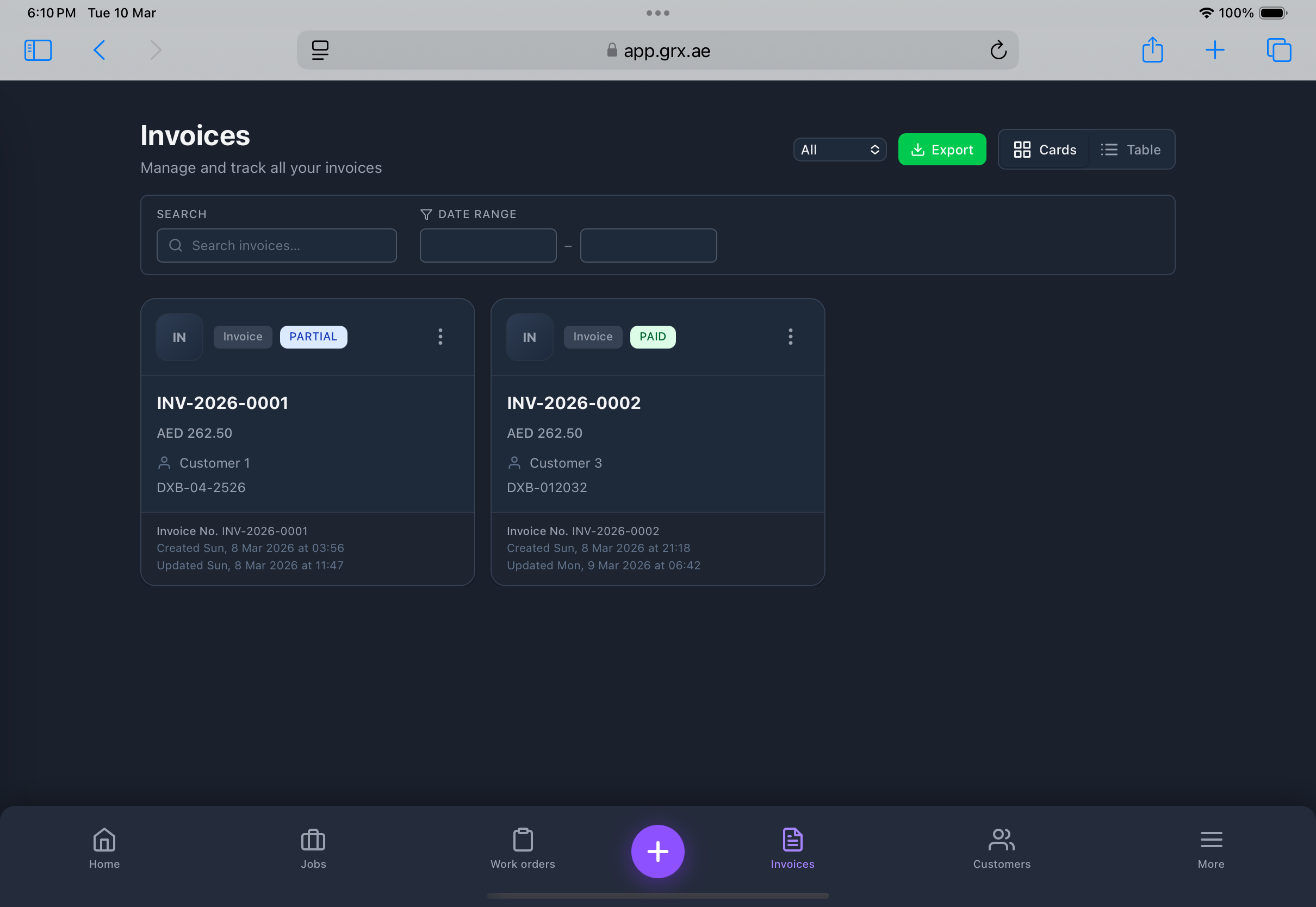Screen dimensions: 1316x907
Task: Open the All status filter dropdown
Action: click(839, 150)
